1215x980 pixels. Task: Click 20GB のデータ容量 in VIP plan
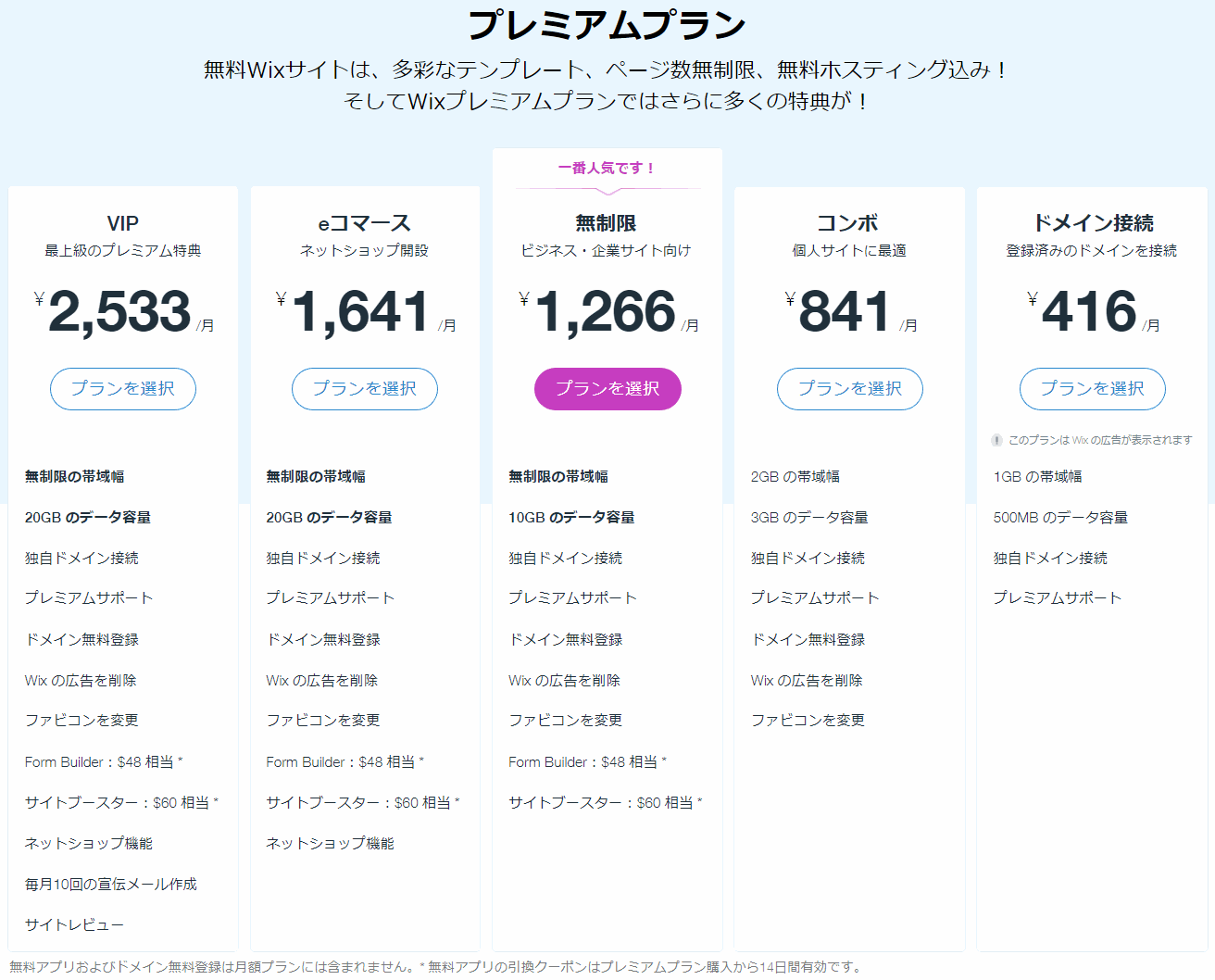88,518
